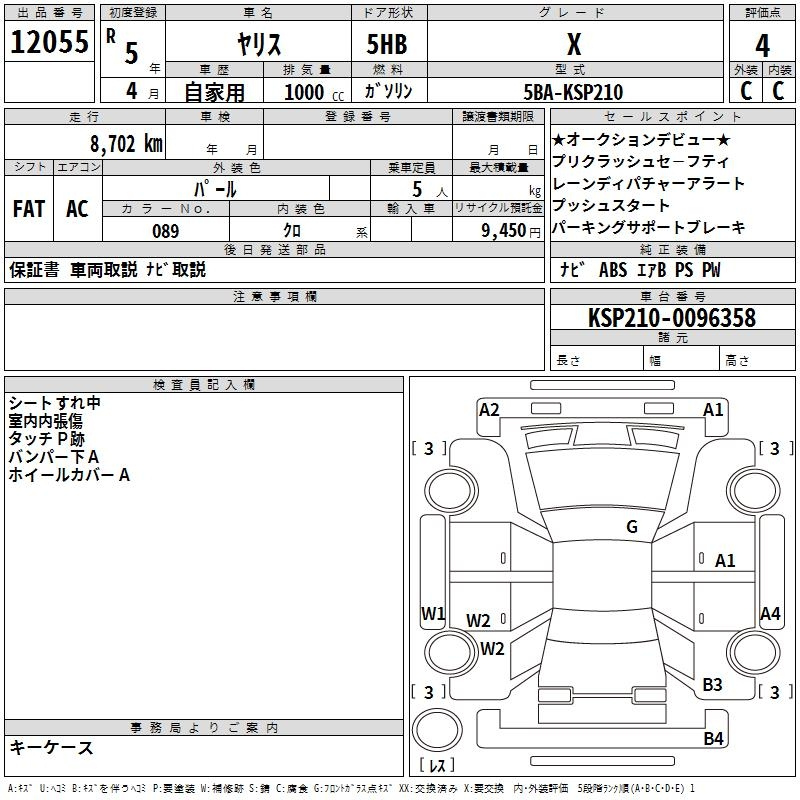Select the B3 damage marker on diagram
800x800 pixels.
(x=712, y=685)
